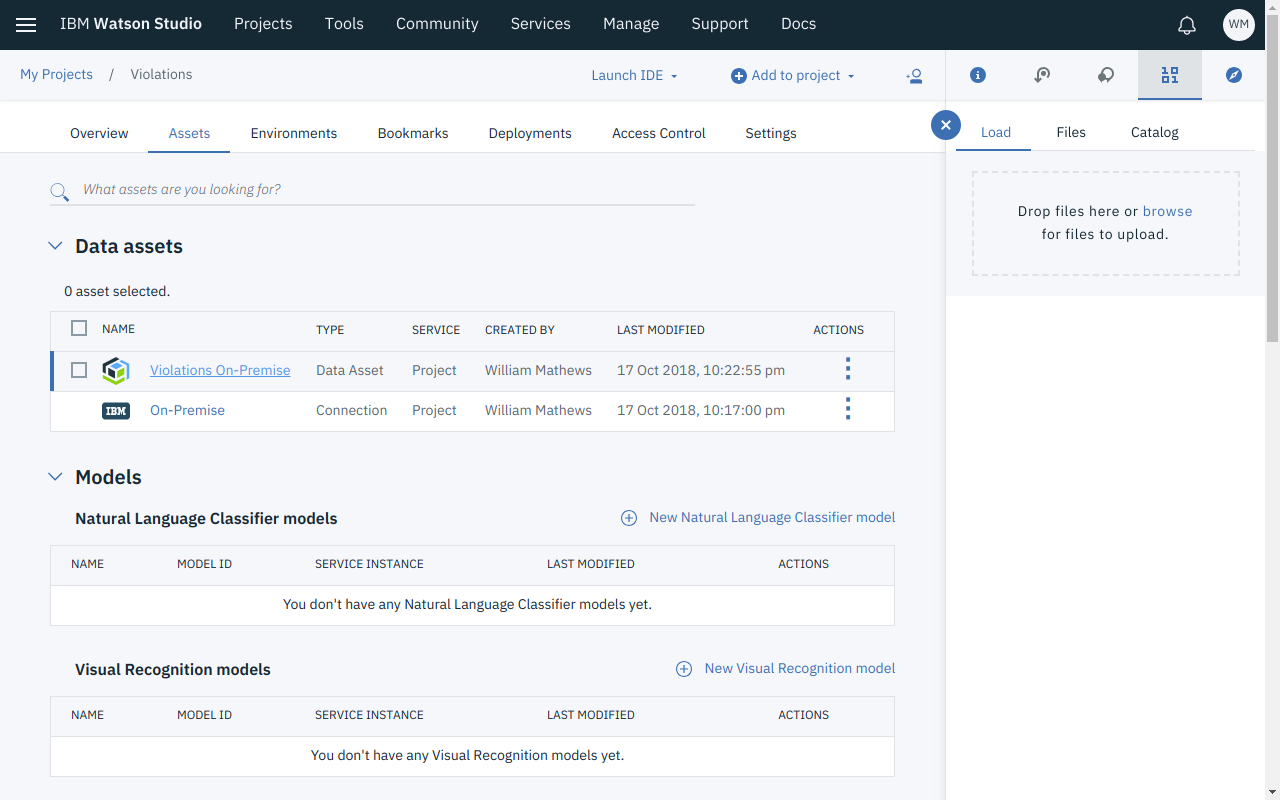Click plus icon for New Natural Language Classifier
Screen dimensions: 1280x800
tap(629, 518)
